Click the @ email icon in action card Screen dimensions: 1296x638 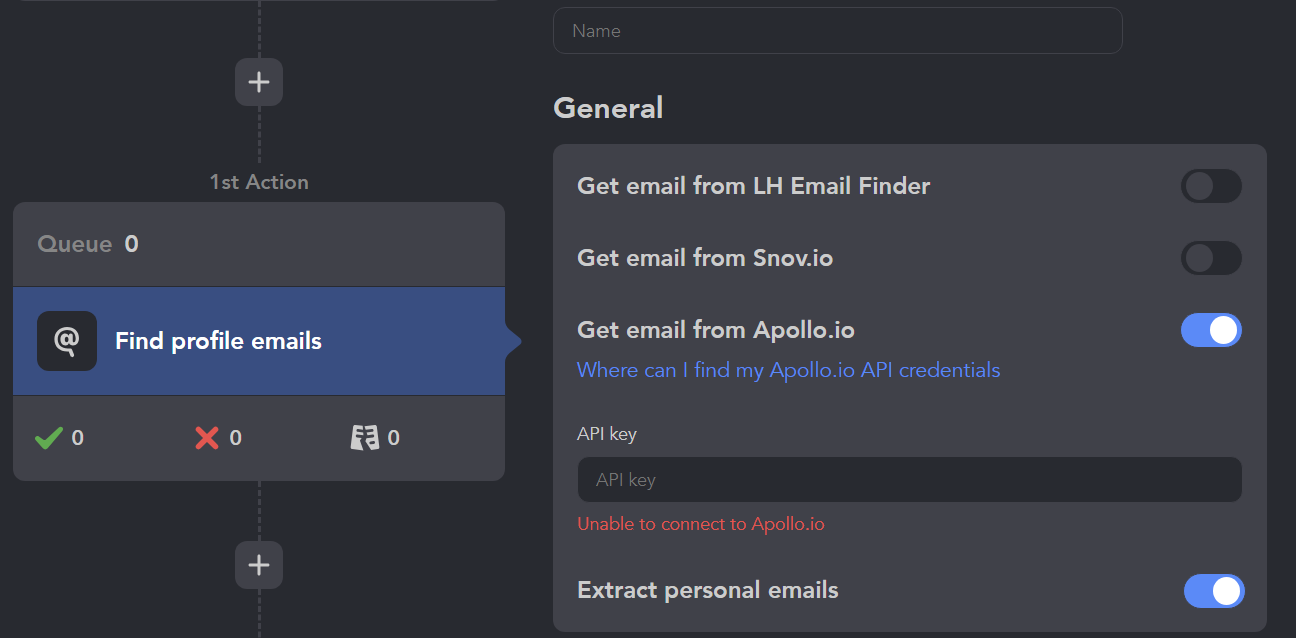[67, 341]
